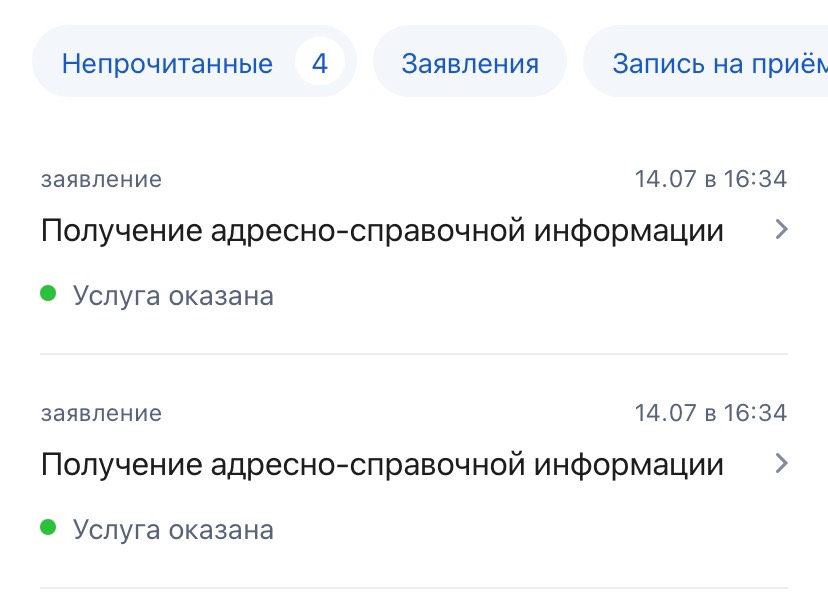This screenshot has width=828, height=598.
Task: Click the unread count badge showing 4
Action: coord(319,65)
